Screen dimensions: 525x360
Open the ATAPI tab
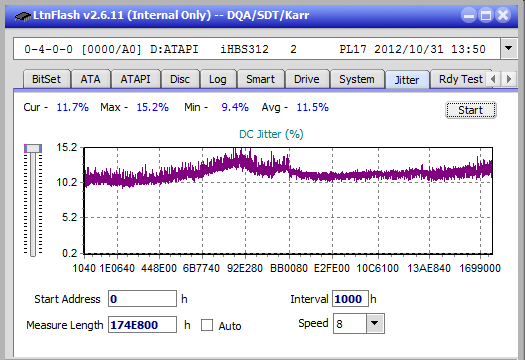tap(135, 79)
